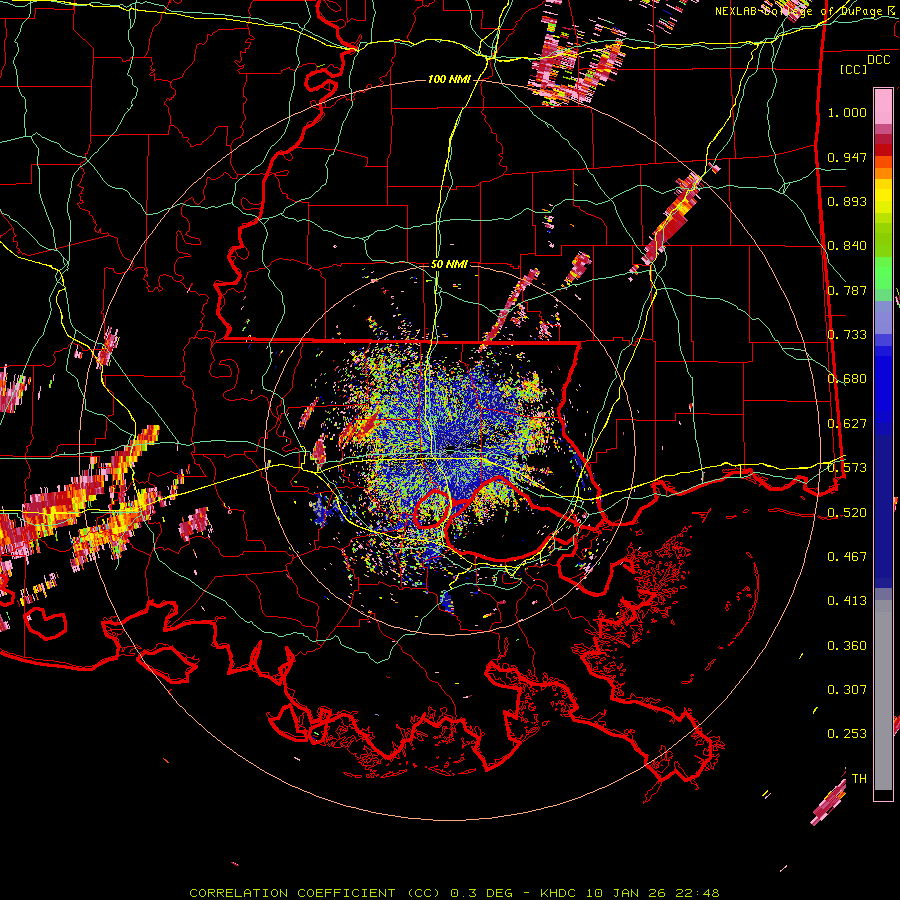Pick the bright green segment of color bar

pyautogui.click(x=883, y=274)
